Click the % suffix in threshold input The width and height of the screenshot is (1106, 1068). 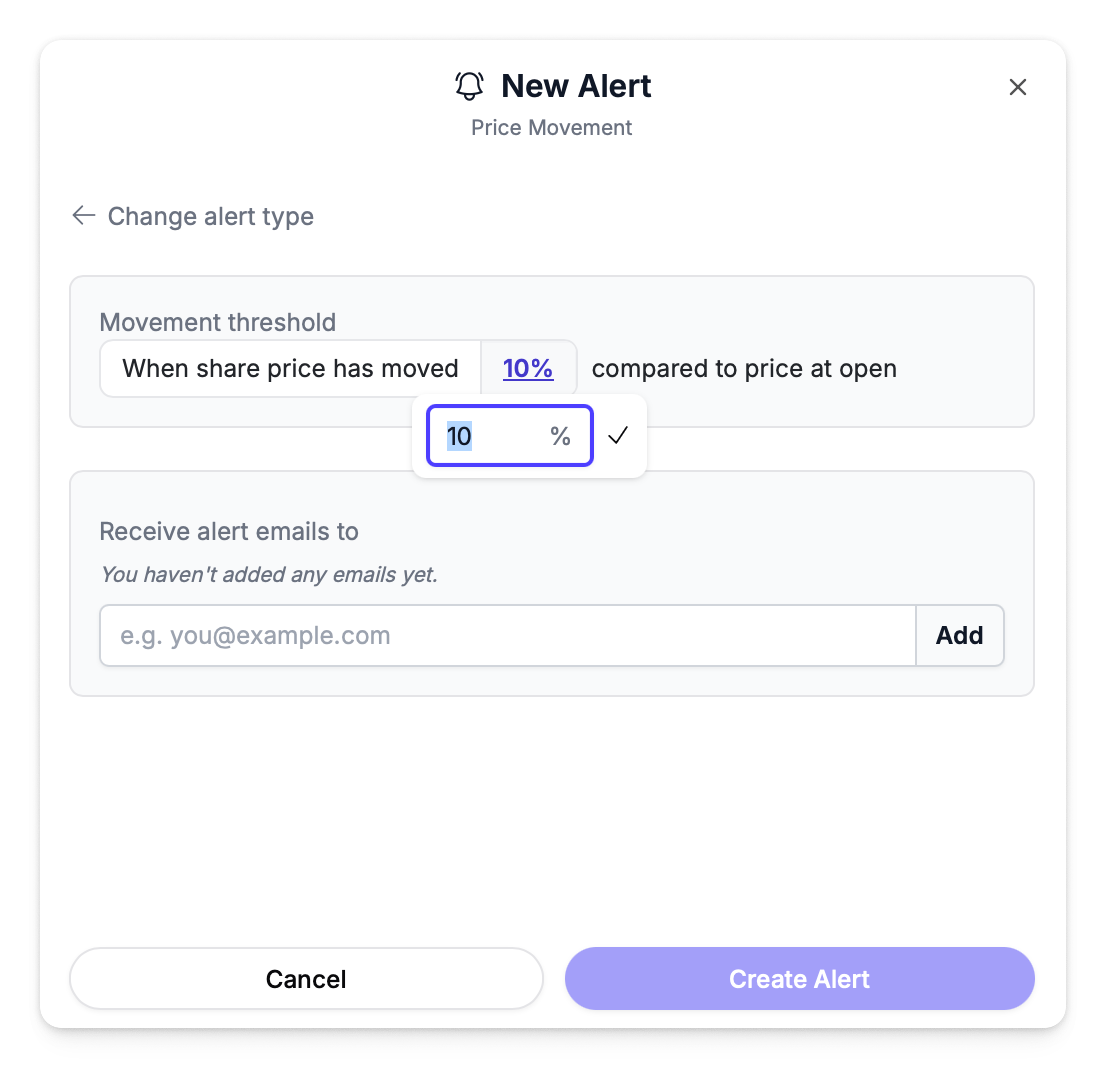tap(560, 436)
